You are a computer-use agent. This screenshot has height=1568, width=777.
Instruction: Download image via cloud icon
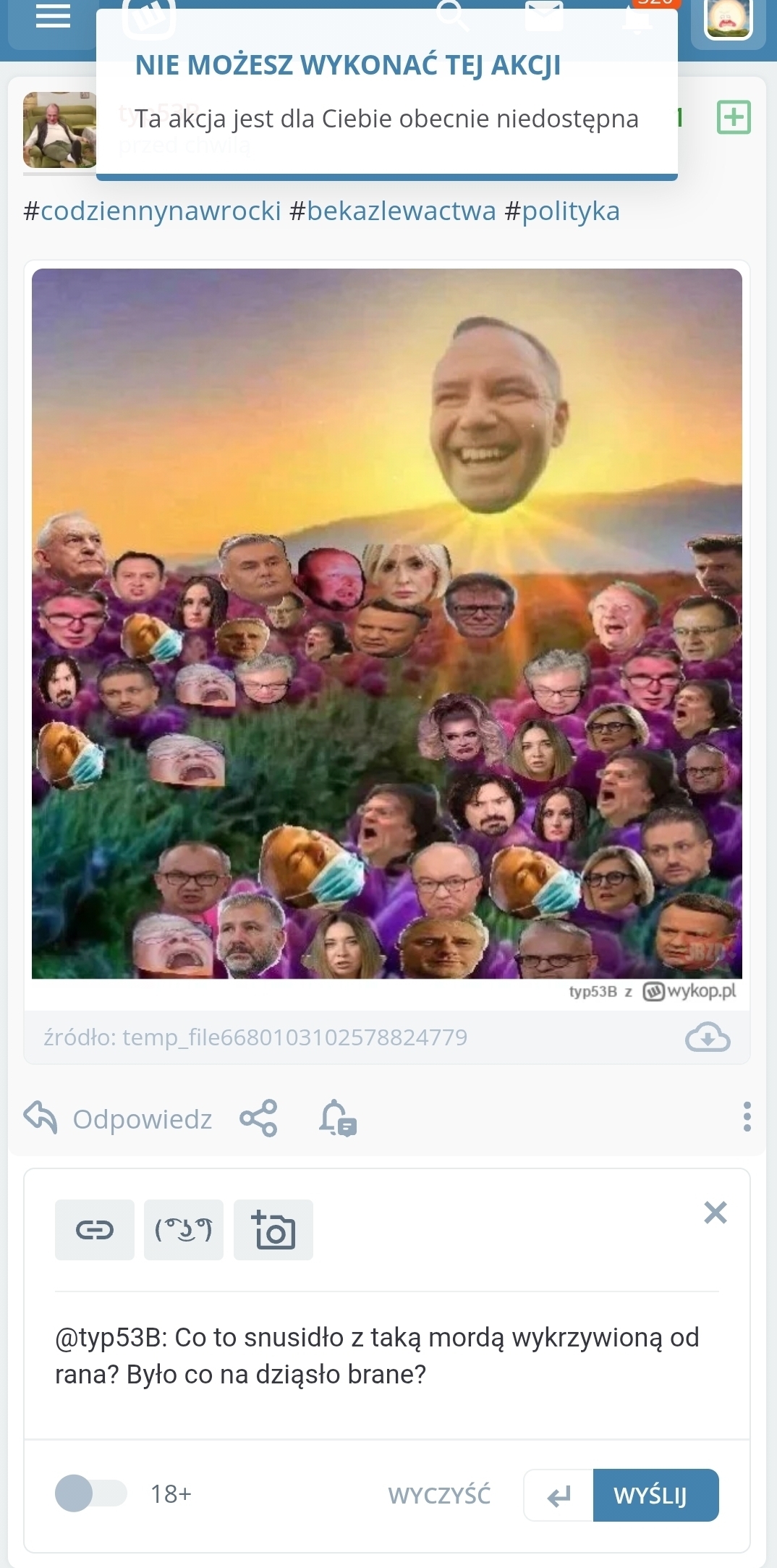pyautogui.click(x=708, y=1037)
